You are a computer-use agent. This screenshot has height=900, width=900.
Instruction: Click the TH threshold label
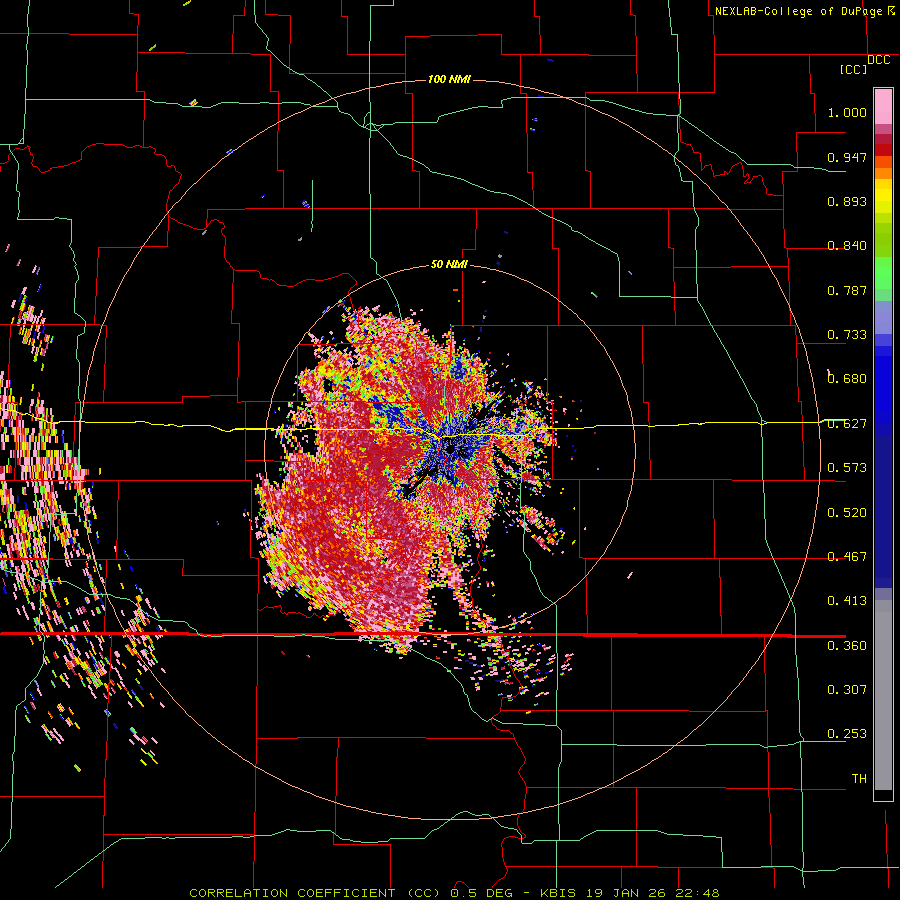[859, 779]
